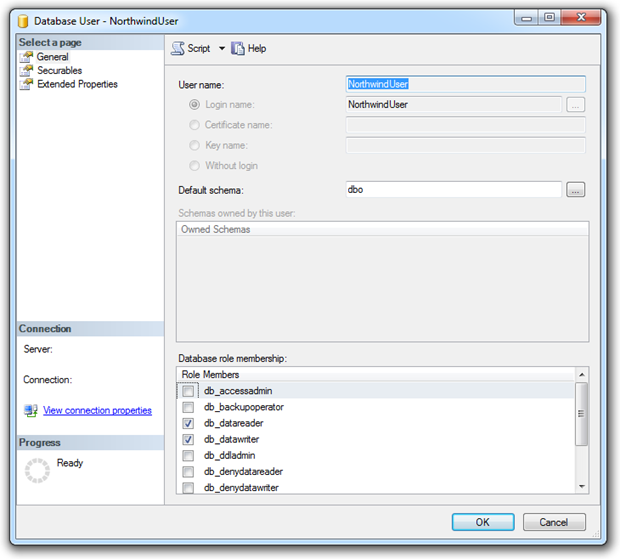Viewport: 620px width, 559px height.
Task: Click the database cylinder title bar icon
Action: (x=23, y=21)
